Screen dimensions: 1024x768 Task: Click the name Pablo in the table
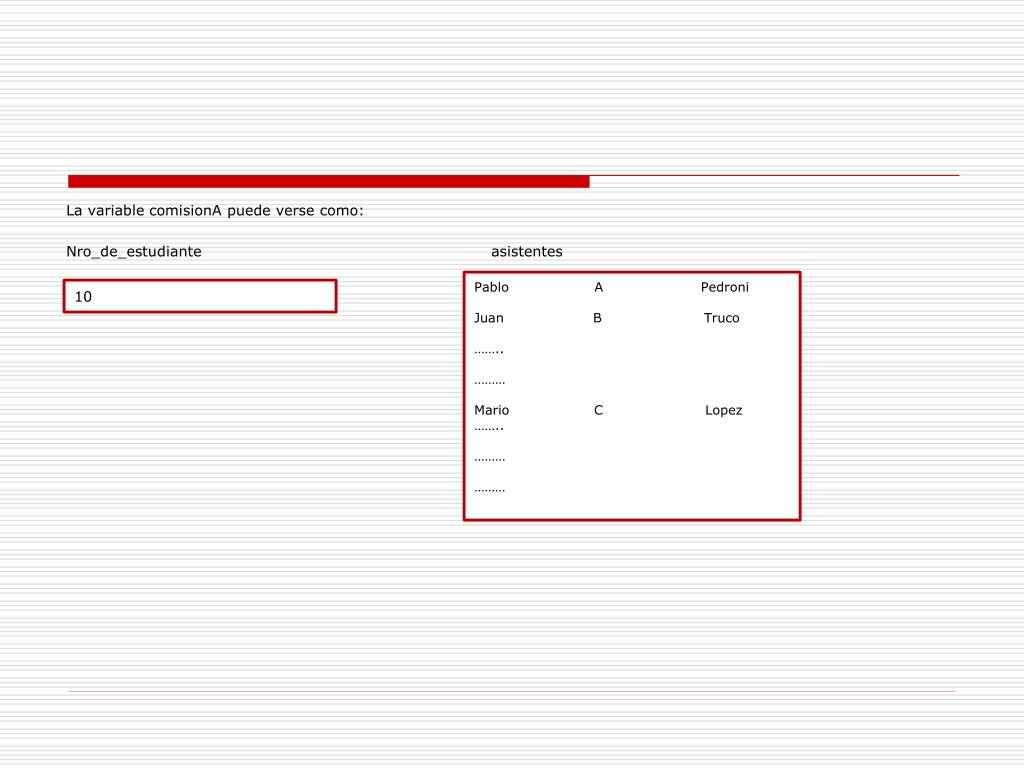(491, 287)
